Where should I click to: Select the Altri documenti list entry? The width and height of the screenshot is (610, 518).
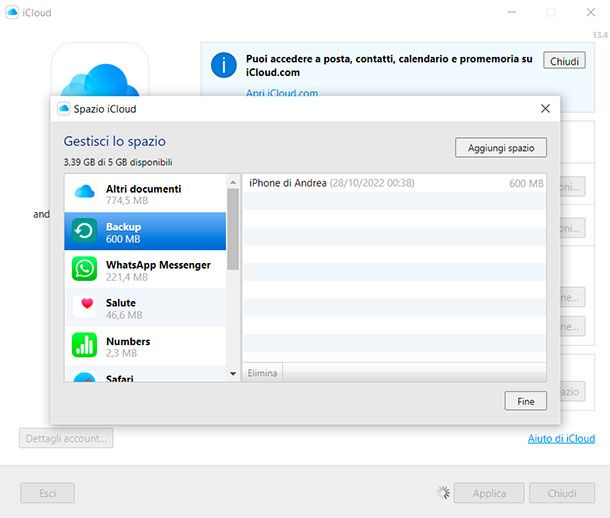(x=145, y=193)
